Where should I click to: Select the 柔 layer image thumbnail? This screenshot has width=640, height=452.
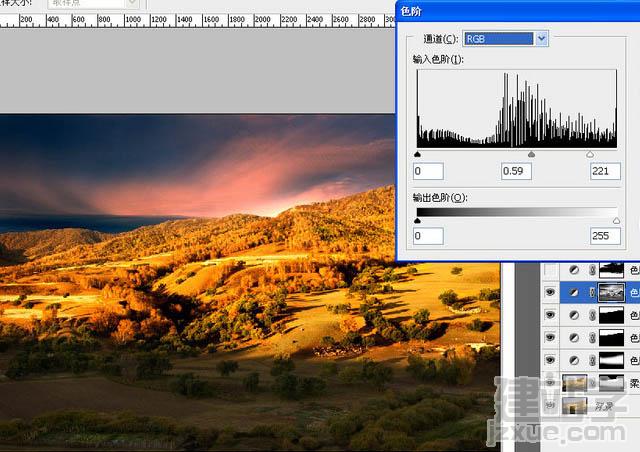[x=575, y=383]
